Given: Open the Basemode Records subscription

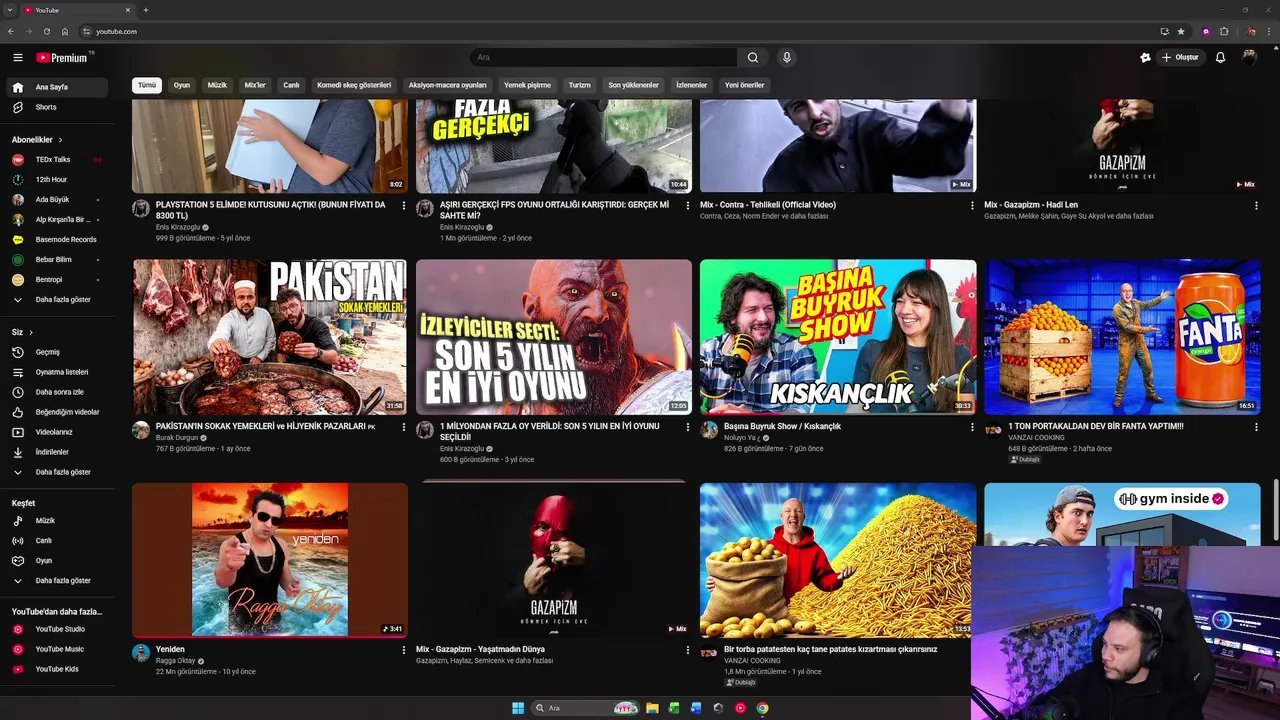Looking at the screenshot, I should coord(57,240).
